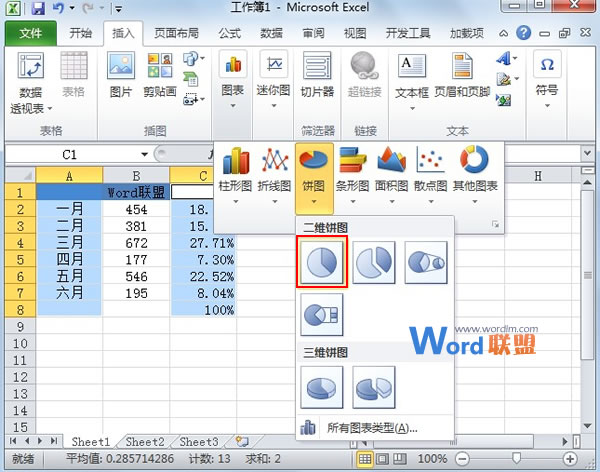Switch to the 页面布局 ribbon tab

point(175,32)
